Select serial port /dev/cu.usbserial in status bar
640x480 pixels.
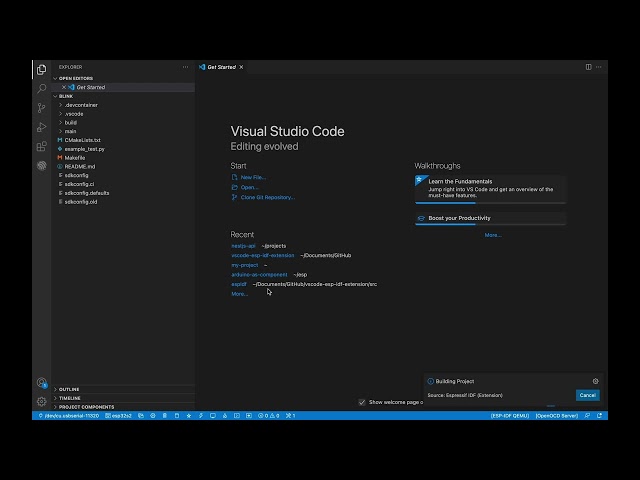tap(69, 416)
